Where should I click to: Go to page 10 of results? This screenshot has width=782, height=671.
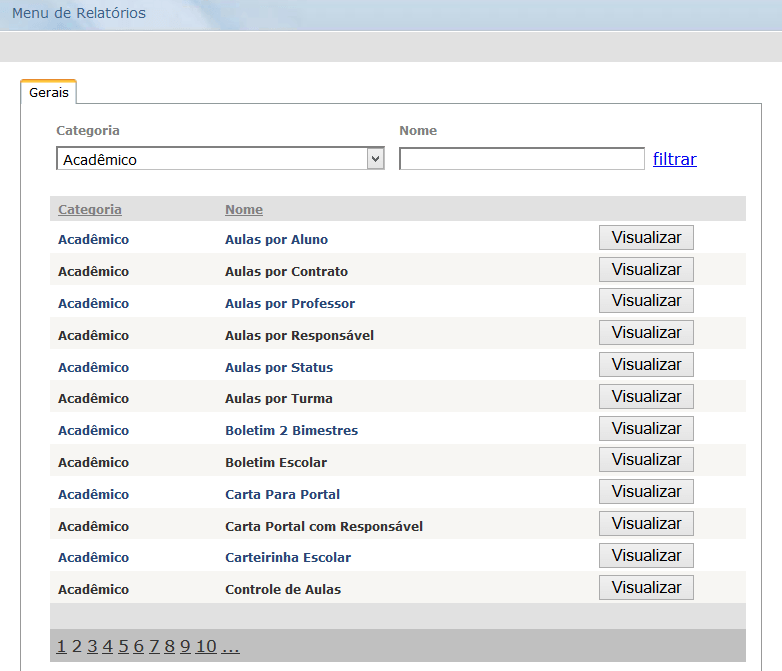click(206, 646)
